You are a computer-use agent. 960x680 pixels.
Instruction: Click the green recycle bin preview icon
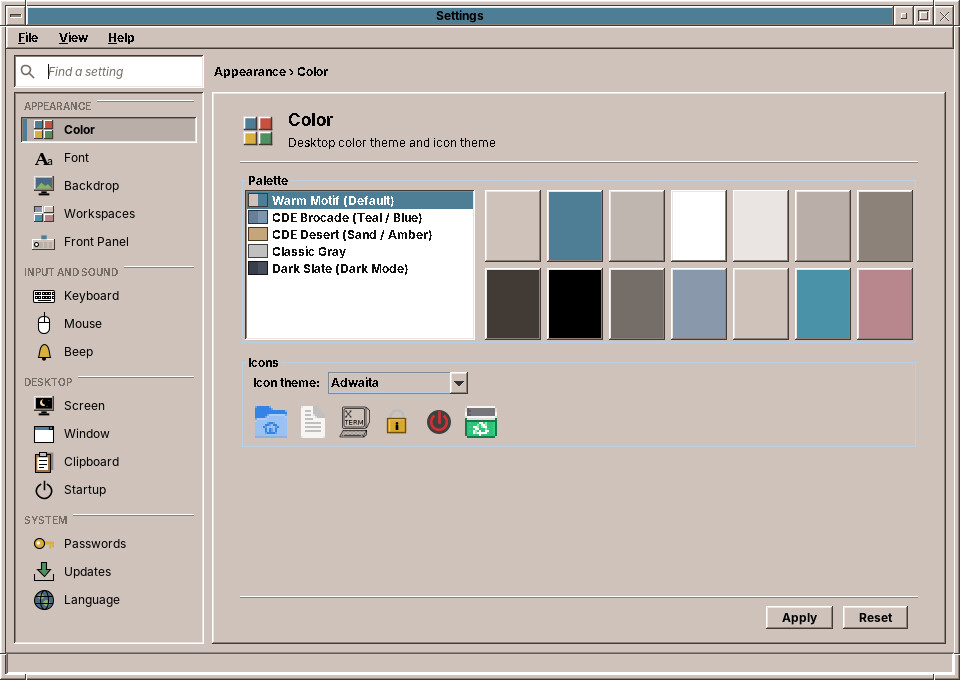click(x=481, y=422)
